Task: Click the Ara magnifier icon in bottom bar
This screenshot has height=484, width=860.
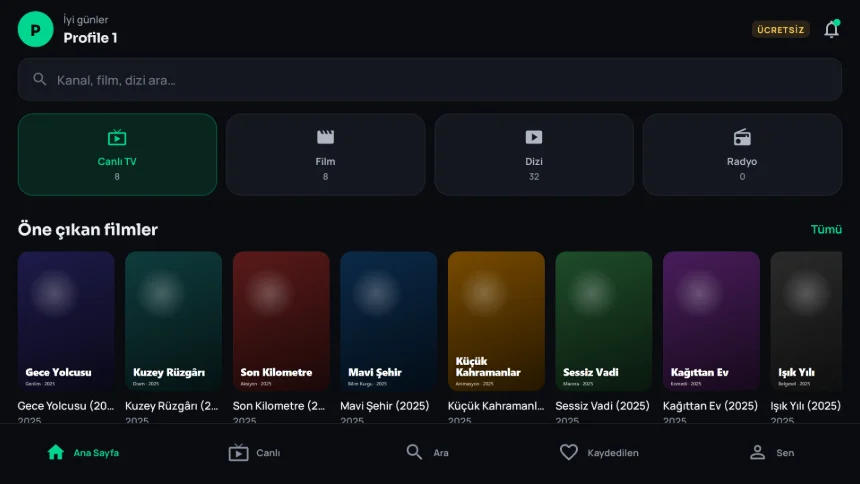Action: tap(414, 452)
